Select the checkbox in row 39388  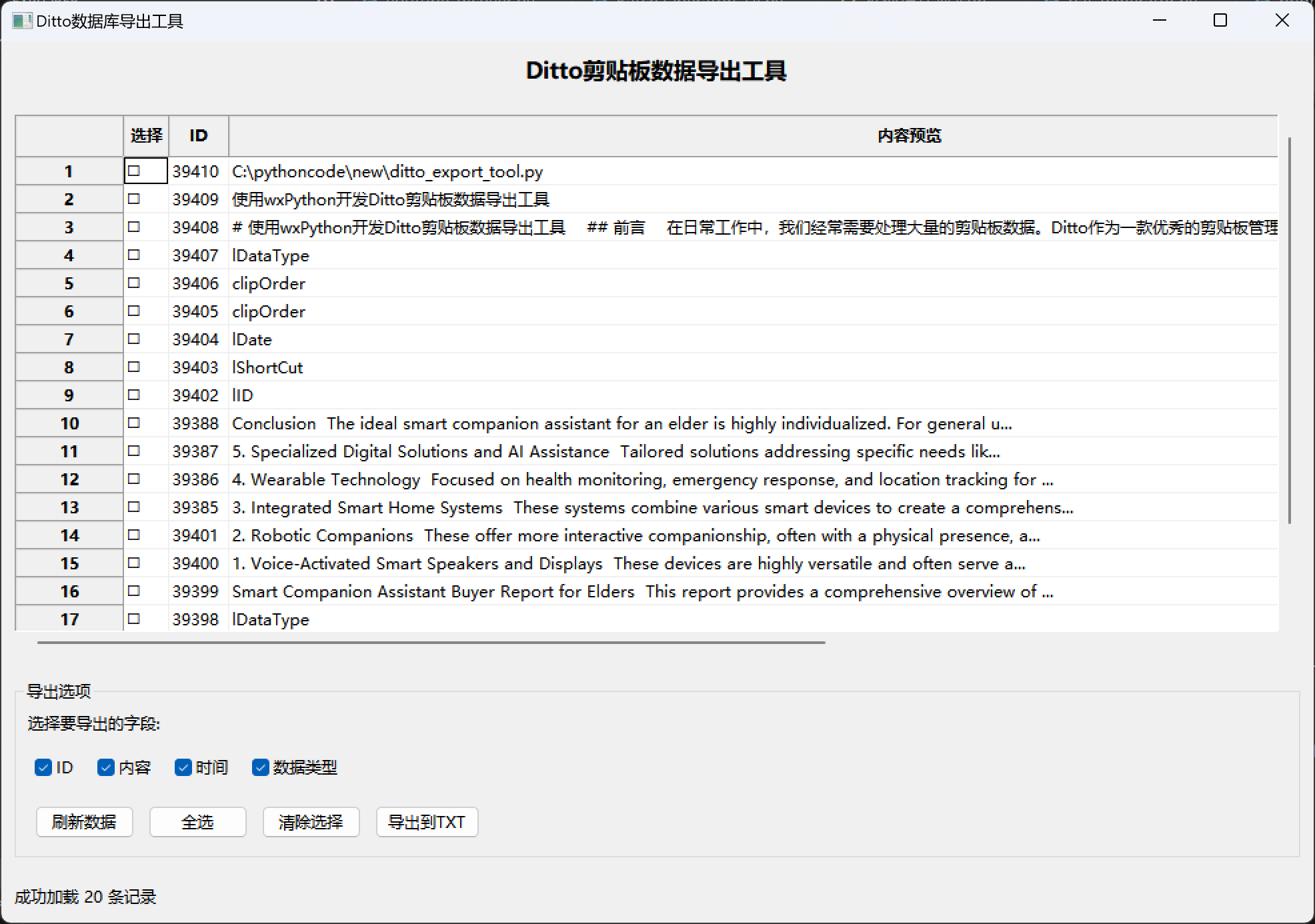(134, 423)
